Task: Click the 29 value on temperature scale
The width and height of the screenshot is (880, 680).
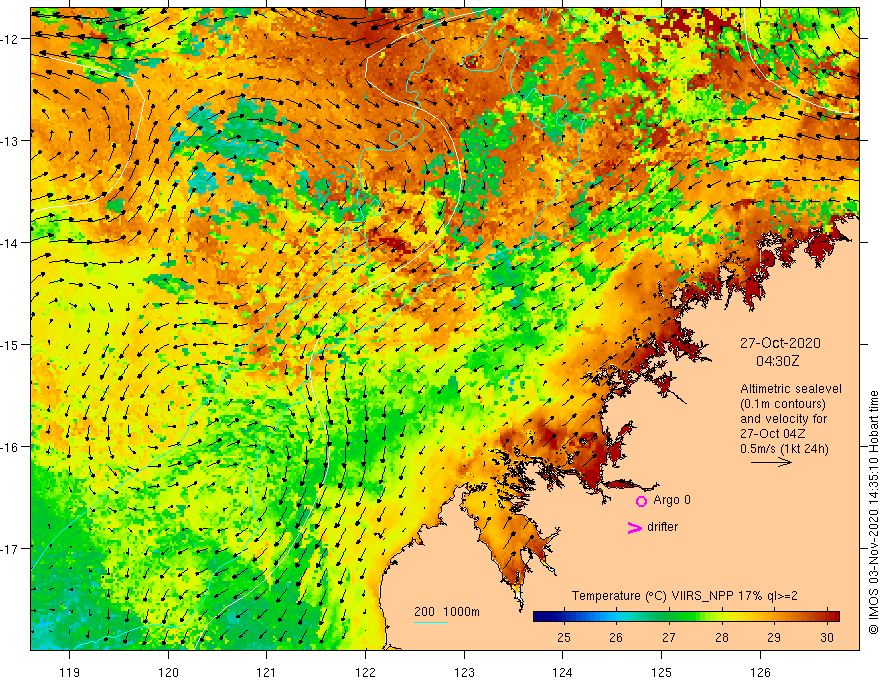Action: [x=773, y=637]
